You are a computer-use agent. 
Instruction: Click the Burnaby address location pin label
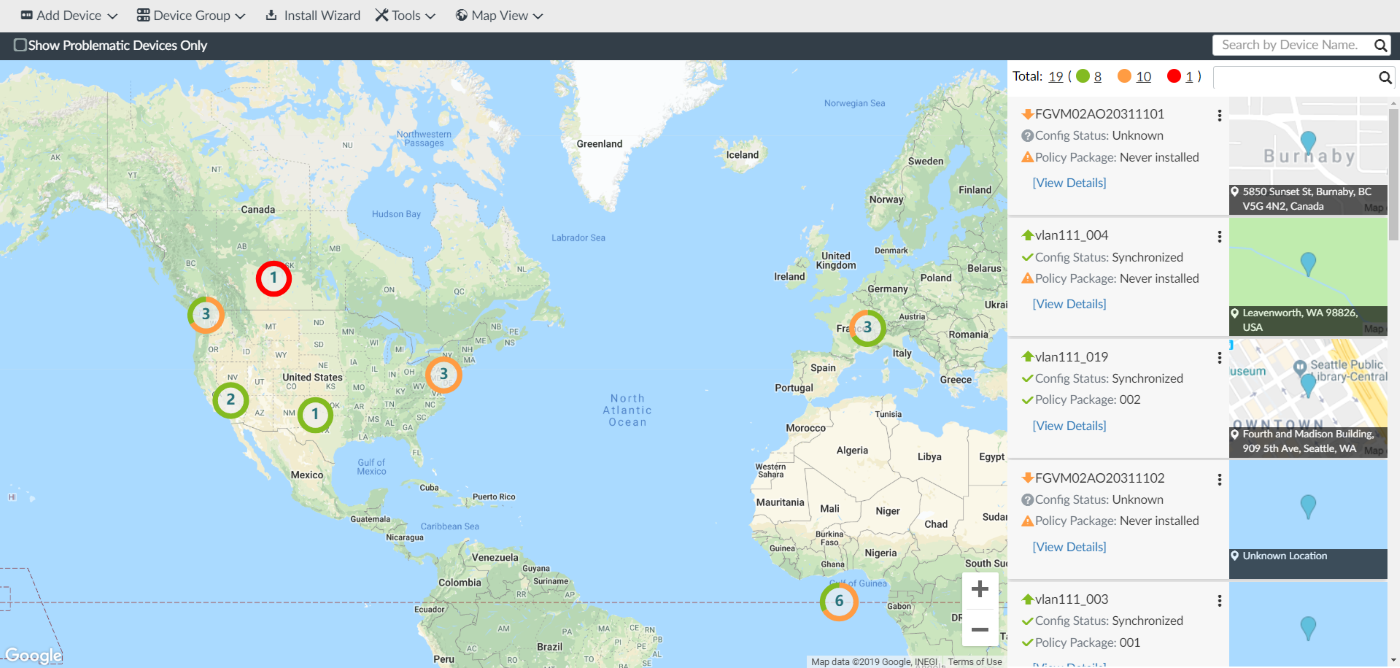tap(1308, 199)
